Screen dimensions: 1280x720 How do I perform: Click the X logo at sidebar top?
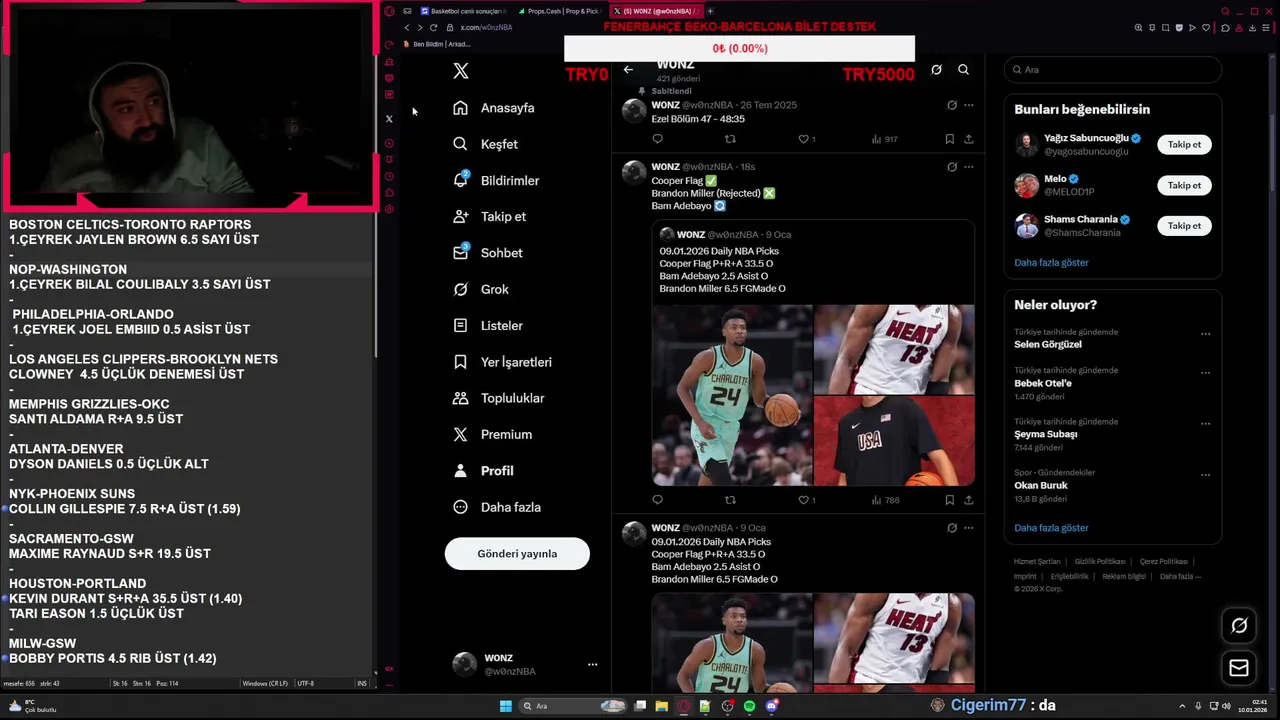click(x=460, y=71)
